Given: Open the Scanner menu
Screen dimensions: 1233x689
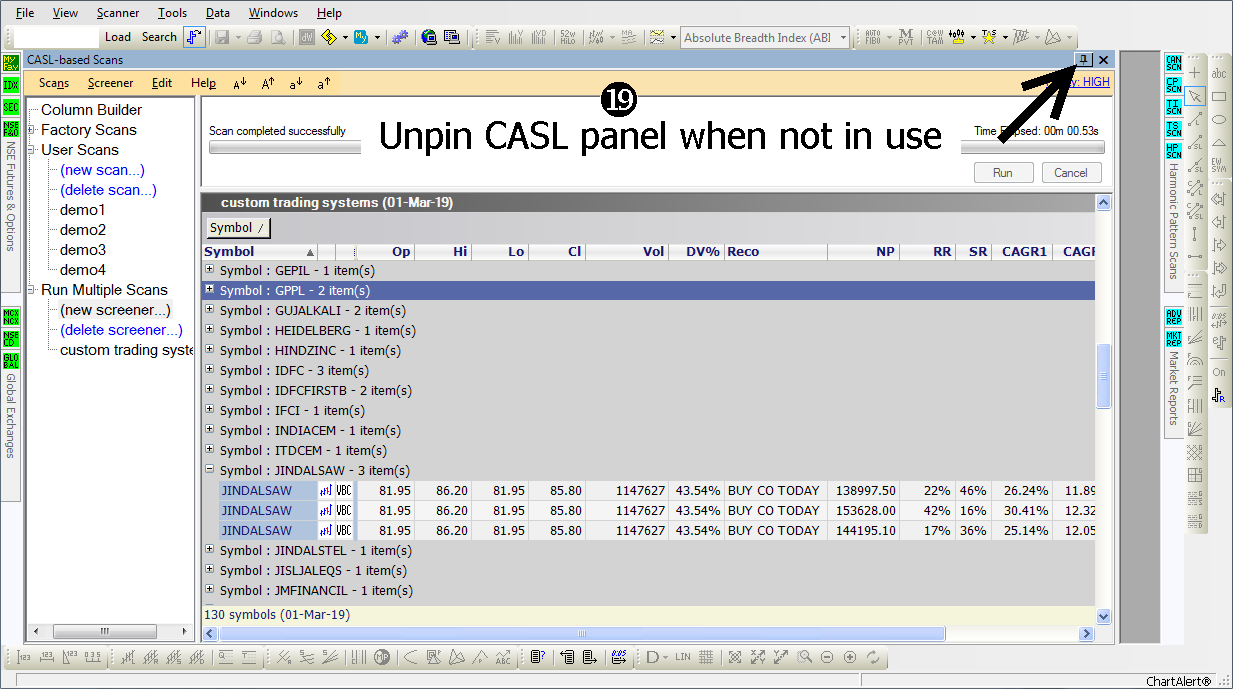Looking at the screenshot, I should [118, 13].
